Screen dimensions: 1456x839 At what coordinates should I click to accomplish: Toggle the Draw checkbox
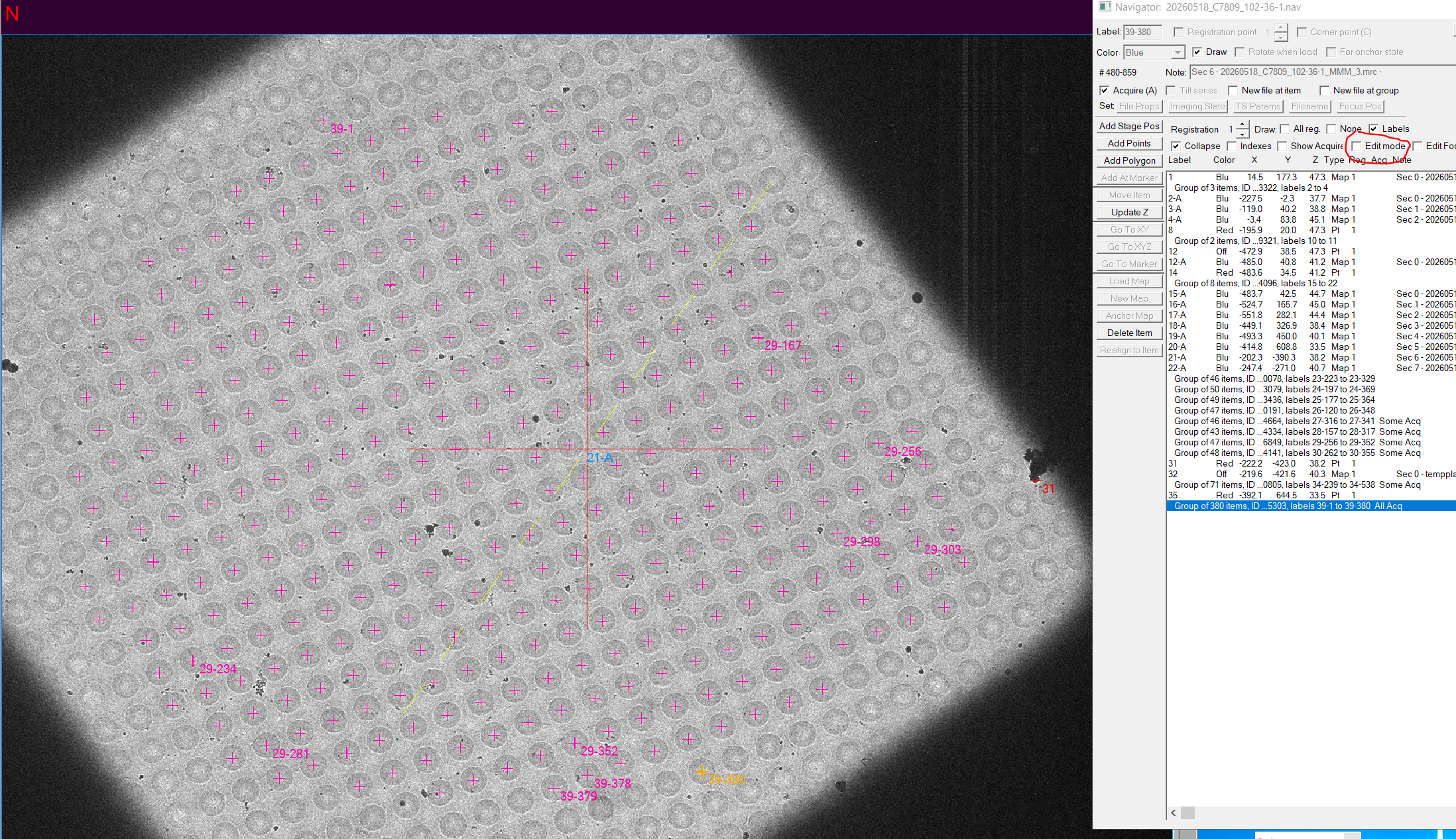pyautogui.click(x=1197, y=52)
